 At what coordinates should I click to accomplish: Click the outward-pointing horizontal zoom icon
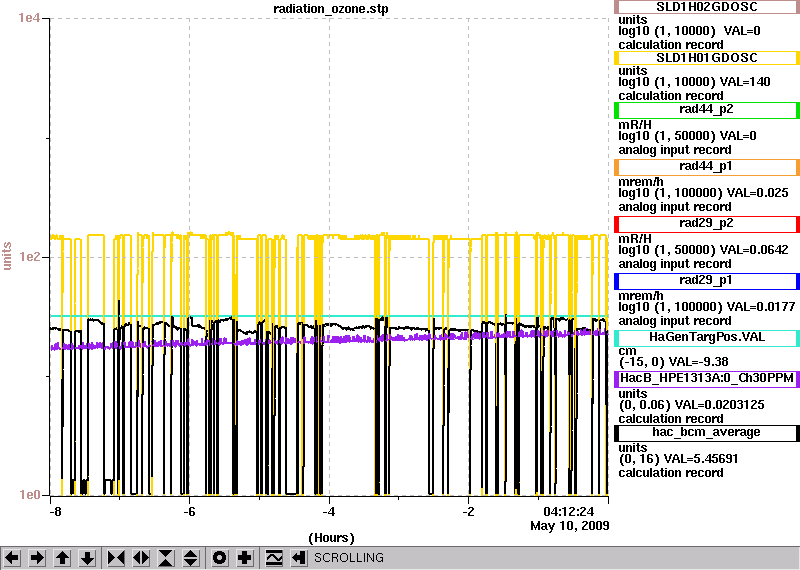pyautogui.click(x=141, y=558)
